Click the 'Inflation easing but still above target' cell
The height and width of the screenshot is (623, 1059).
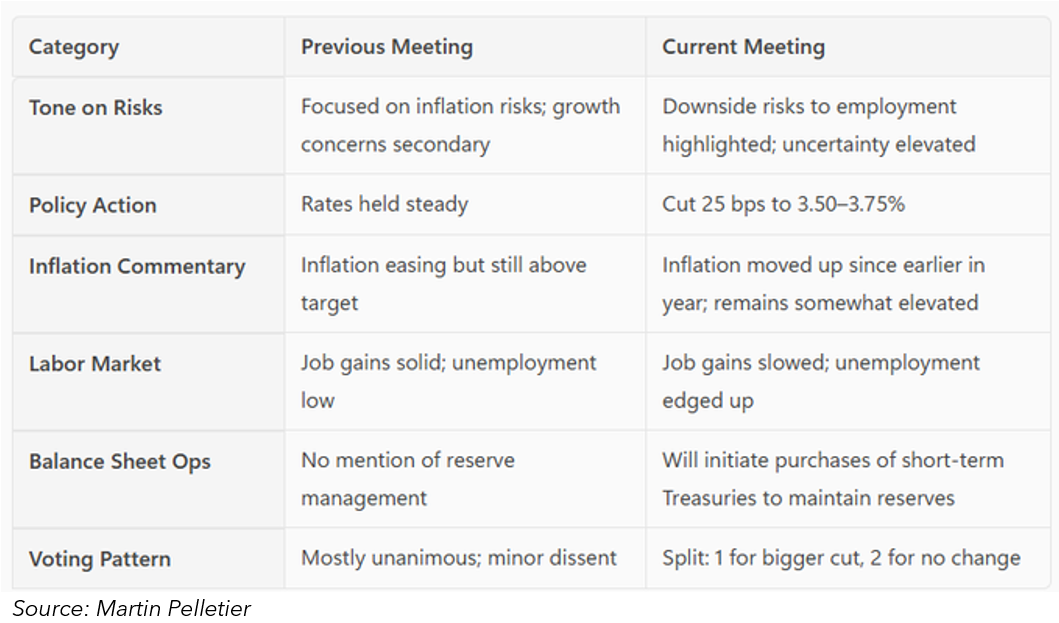(443, 283)
